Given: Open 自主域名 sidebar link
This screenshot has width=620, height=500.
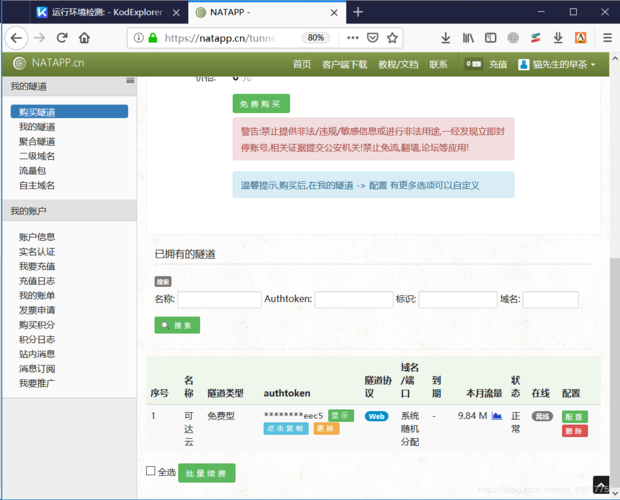Looking at the screenshot, I should point(37,185).
